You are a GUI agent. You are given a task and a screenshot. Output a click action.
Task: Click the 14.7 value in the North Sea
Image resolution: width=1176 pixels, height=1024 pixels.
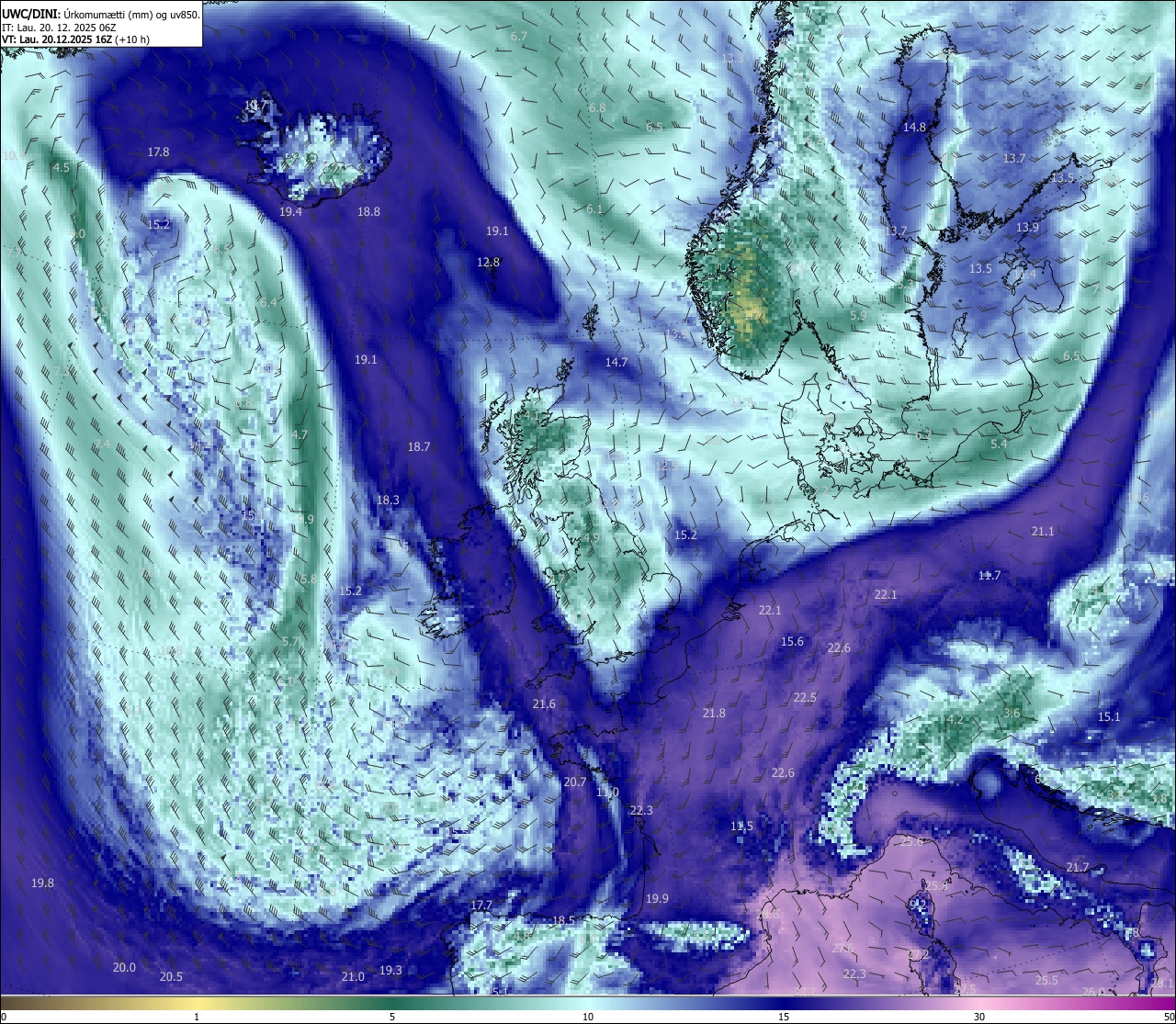[616, 362]
